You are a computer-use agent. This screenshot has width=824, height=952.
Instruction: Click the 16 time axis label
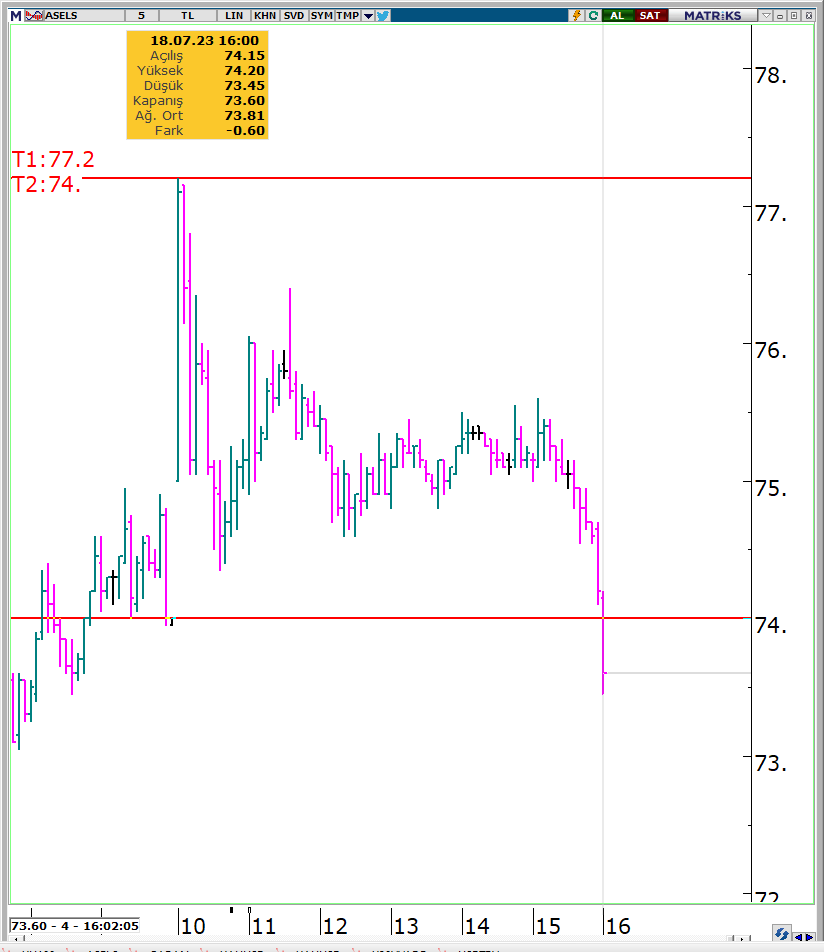click(618, 926)
